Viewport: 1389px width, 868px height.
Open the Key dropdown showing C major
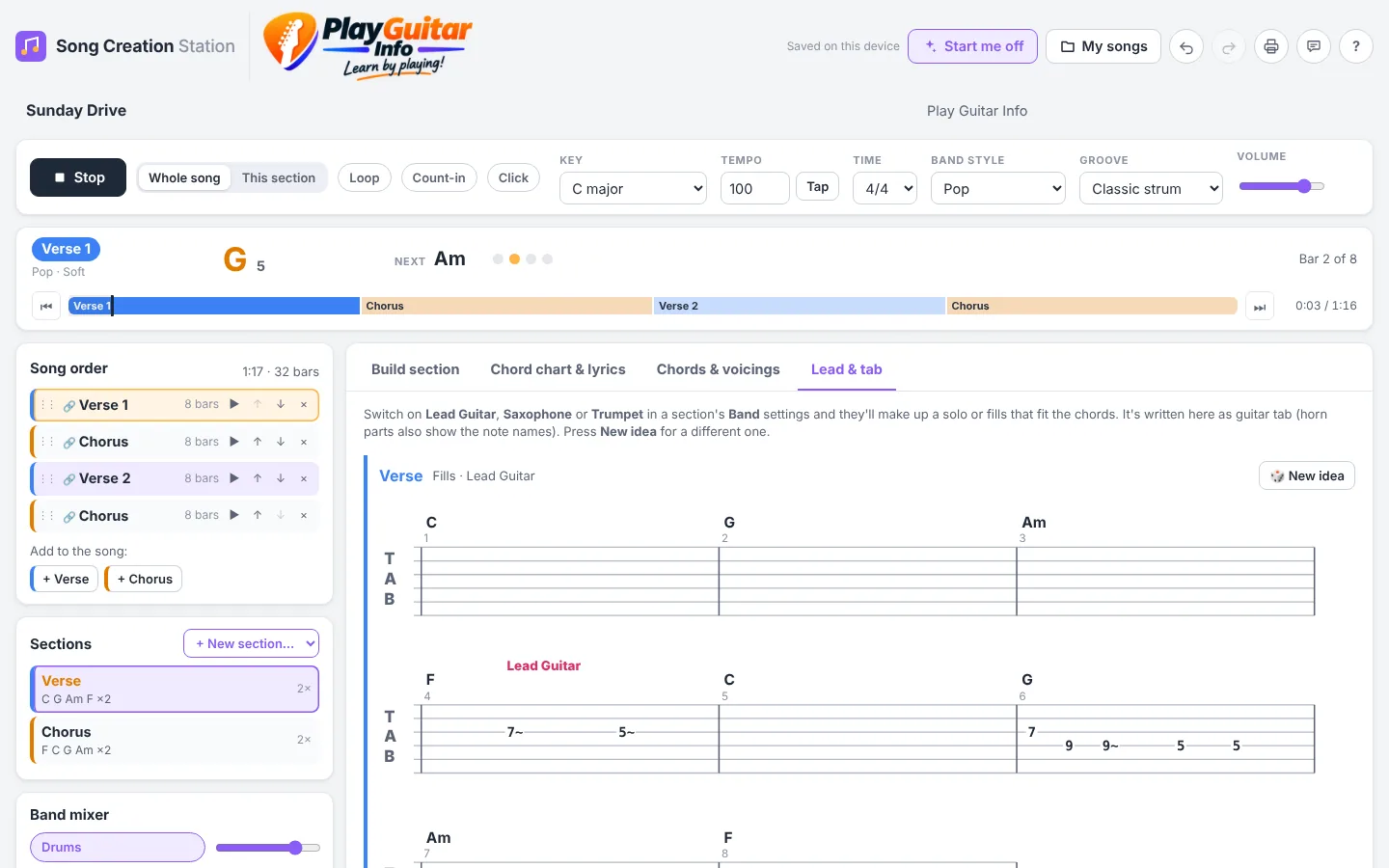point(633,188)
